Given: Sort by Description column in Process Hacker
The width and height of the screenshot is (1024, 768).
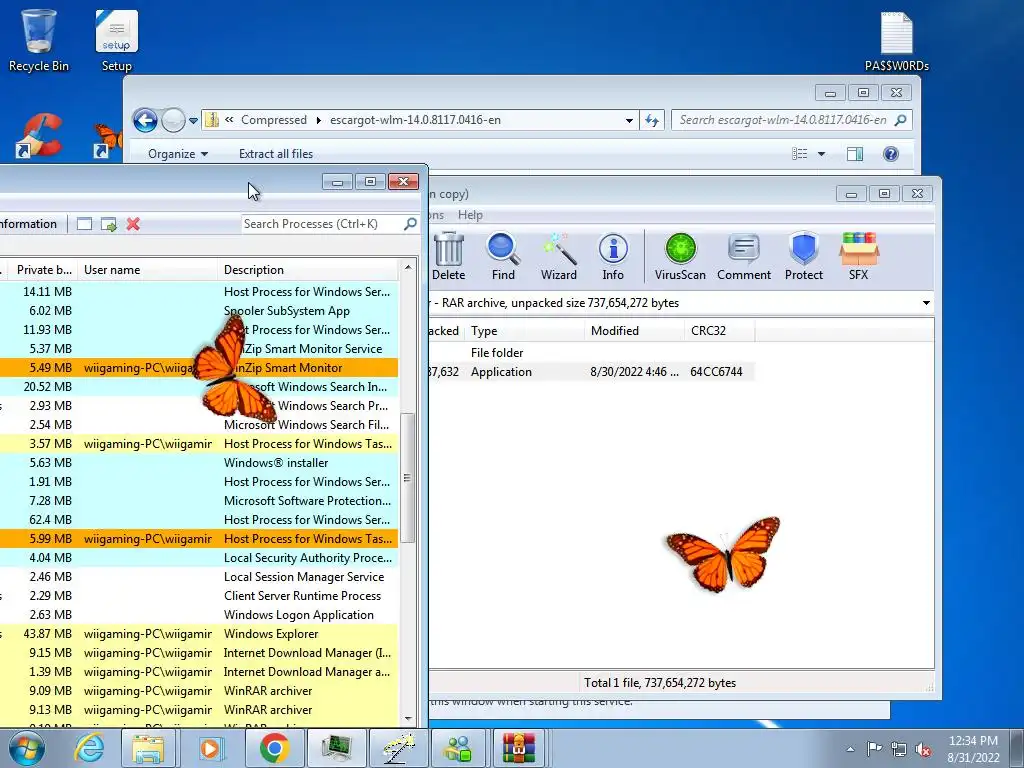Looking at the screenshot, I should [x=308, y=270].
